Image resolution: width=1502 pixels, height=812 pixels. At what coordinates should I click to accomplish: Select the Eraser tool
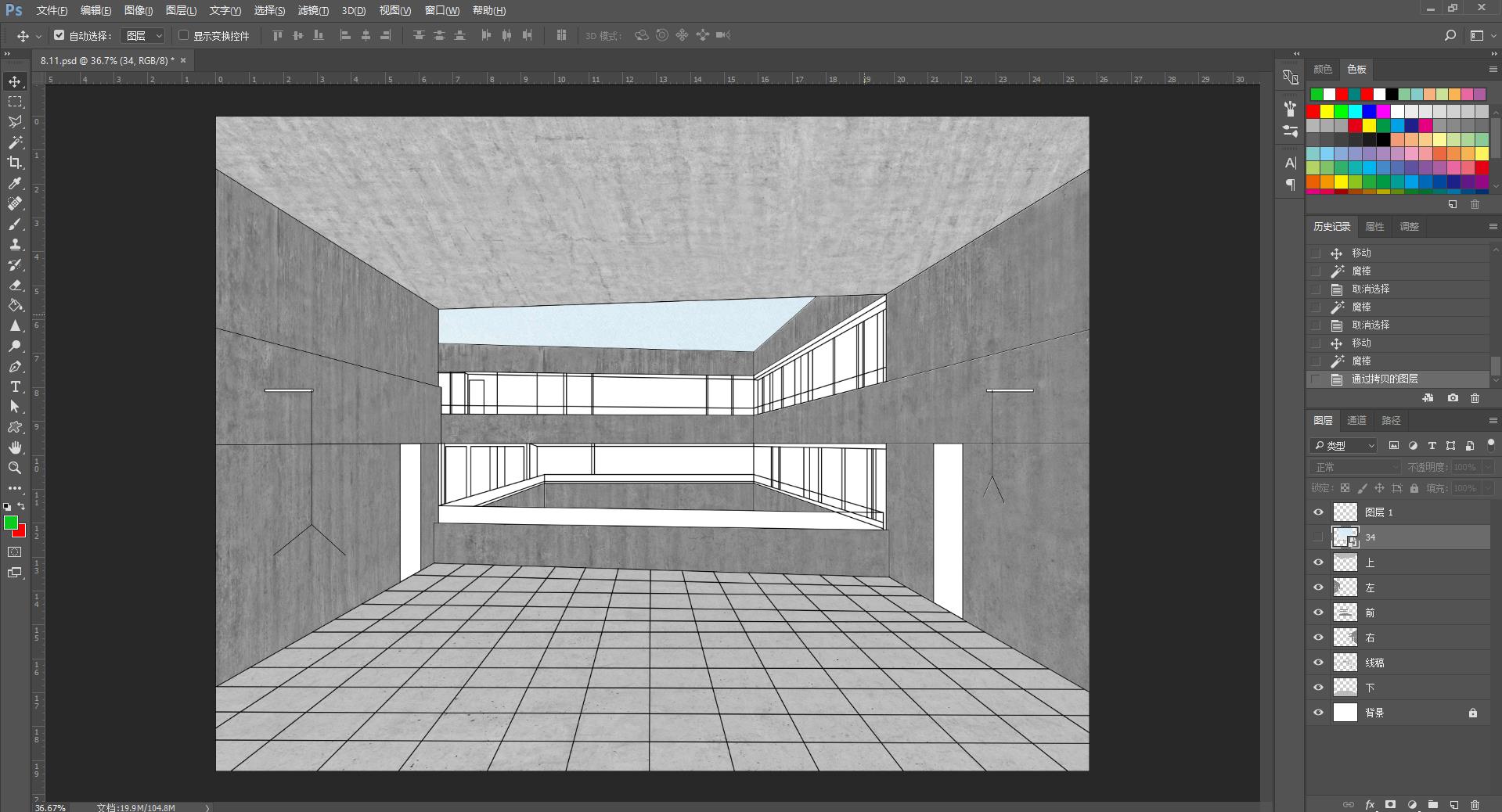[x=15, y=285]
